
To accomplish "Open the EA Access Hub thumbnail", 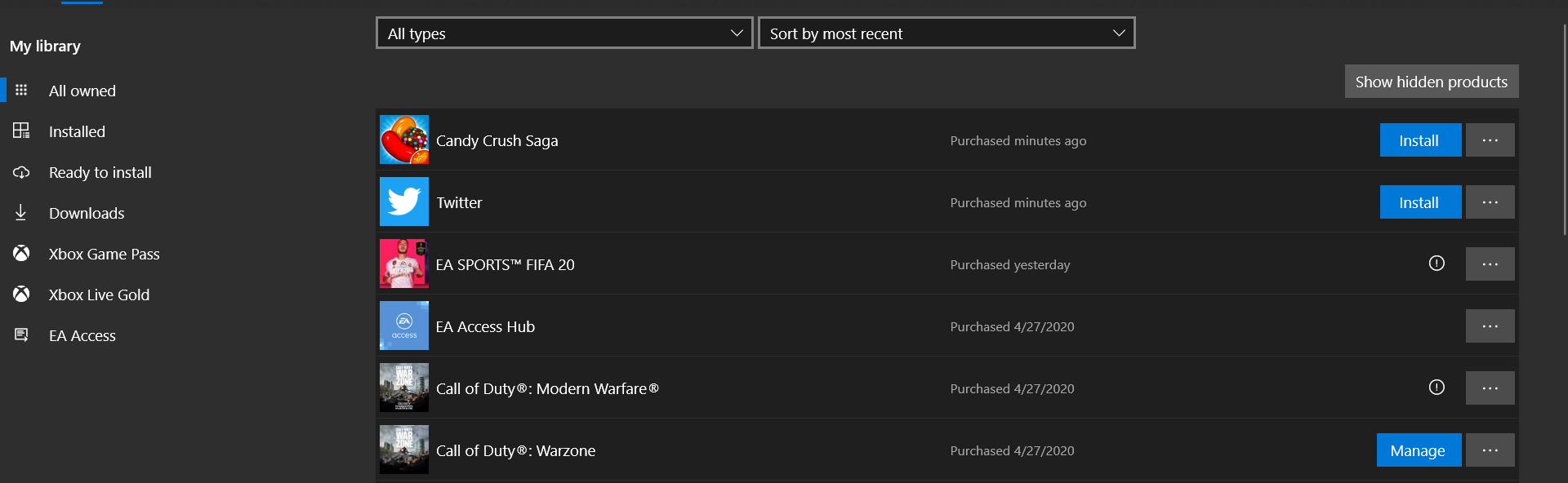I will pyautogui.click(x=404, y=326).
